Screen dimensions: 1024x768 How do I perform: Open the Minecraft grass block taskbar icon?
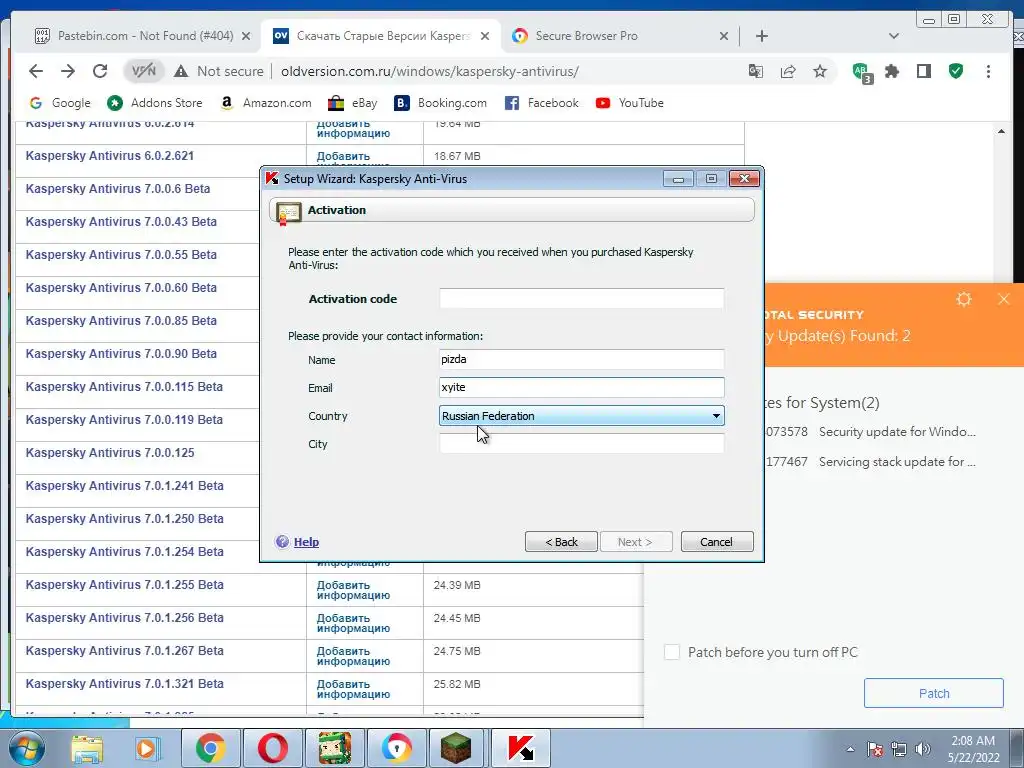pos(456,748)
